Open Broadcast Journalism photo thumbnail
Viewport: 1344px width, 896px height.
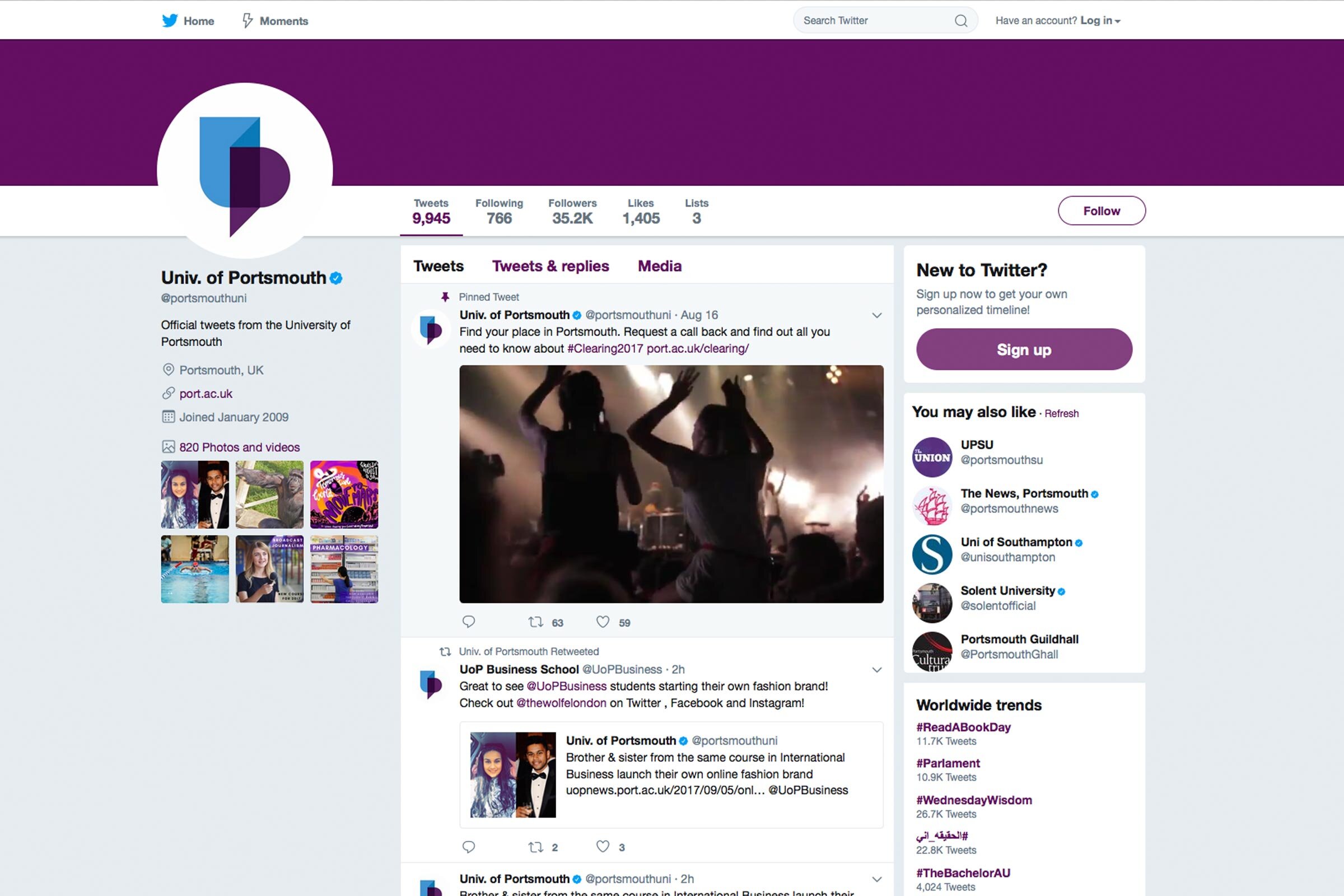(x=269, y=568)
